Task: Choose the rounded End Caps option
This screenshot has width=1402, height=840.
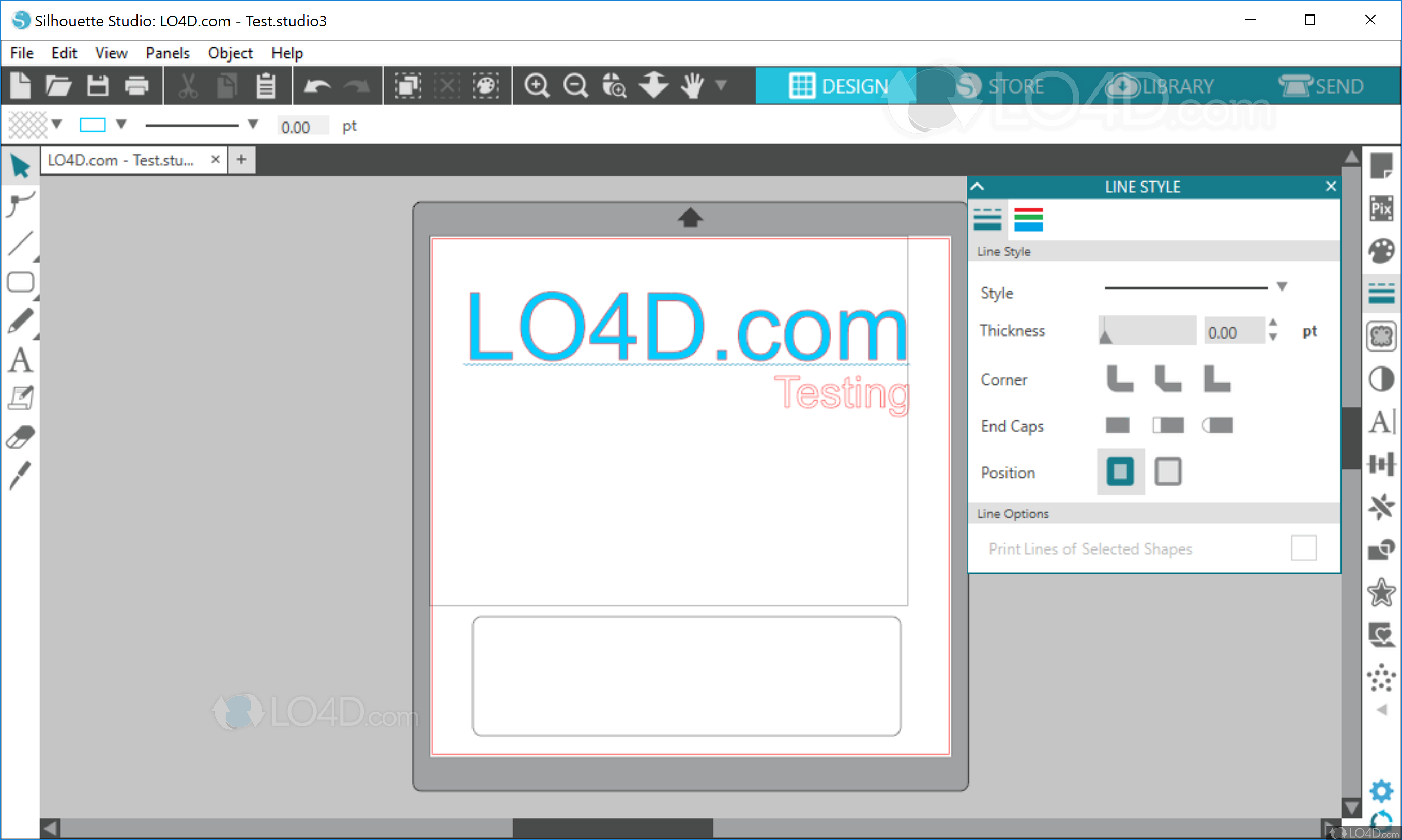Action: 1217,425
